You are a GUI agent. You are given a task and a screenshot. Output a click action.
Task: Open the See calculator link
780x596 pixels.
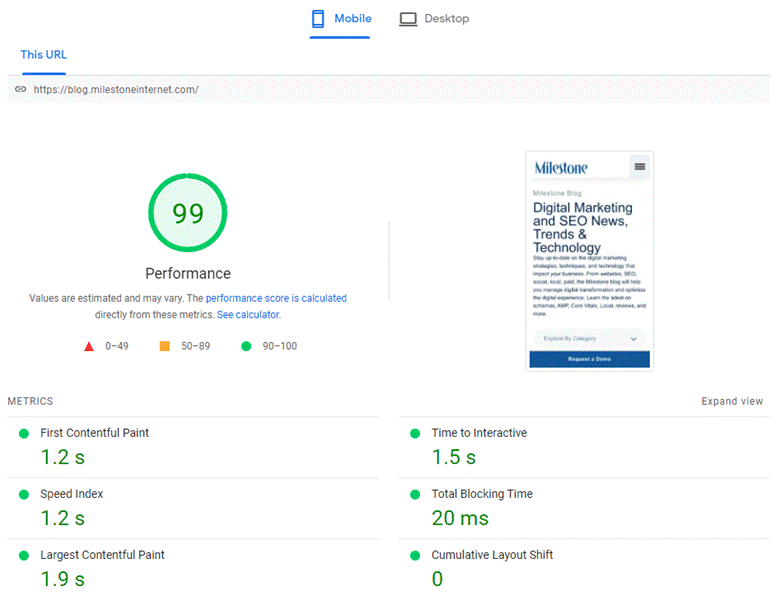coord(249,315)
